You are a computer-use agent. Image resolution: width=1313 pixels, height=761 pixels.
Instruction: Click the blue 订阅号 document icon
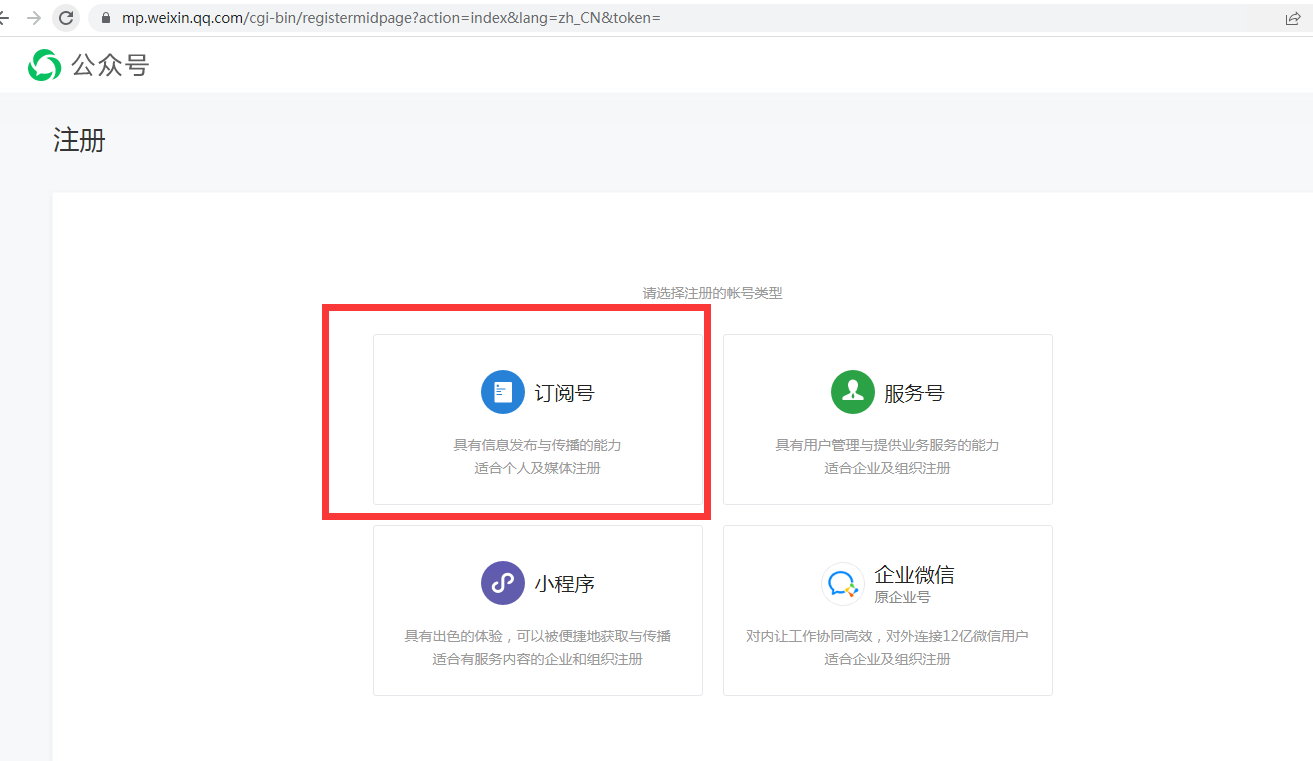click(503, 392)
